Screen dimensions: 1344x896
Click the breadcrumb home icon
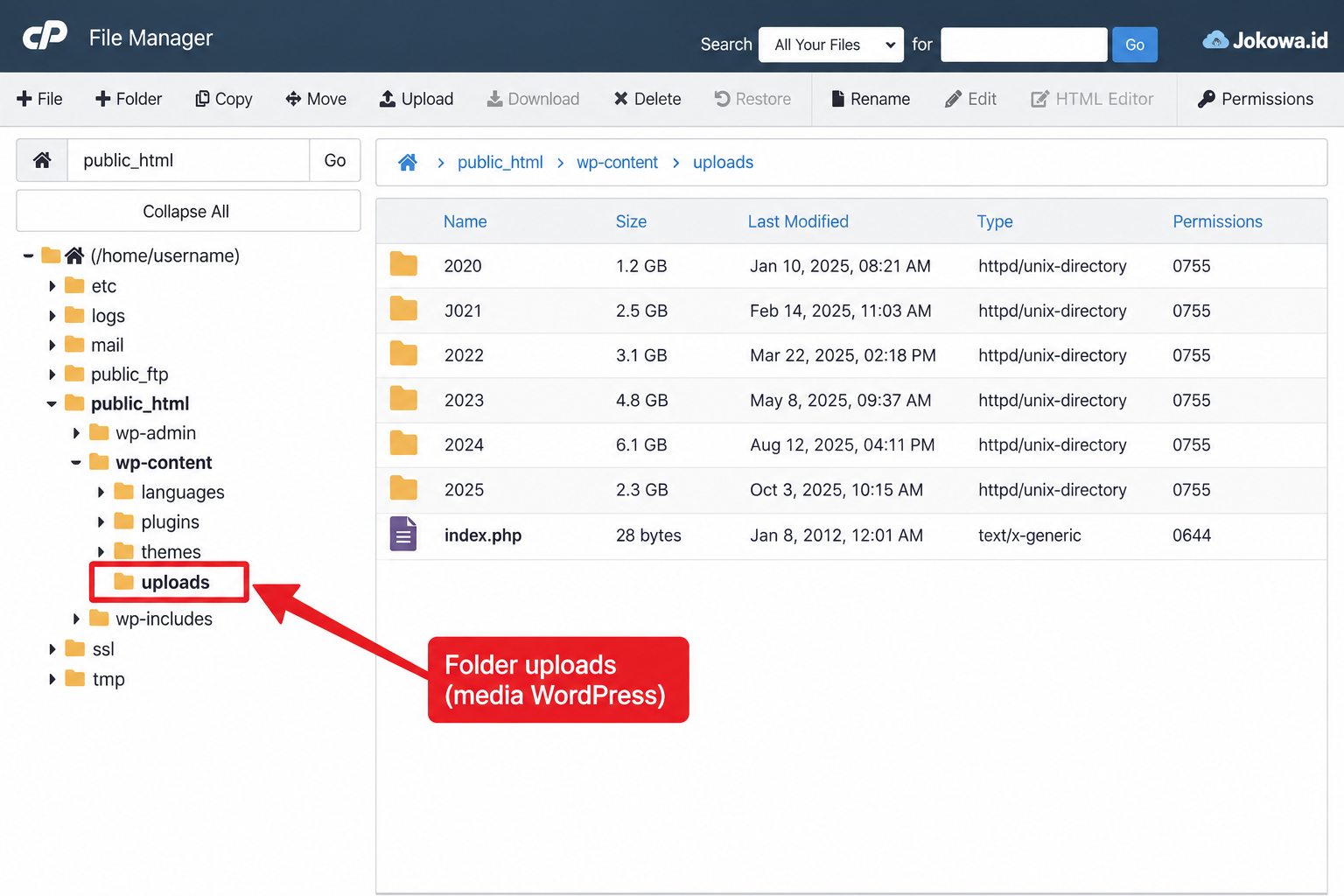click(408, 162)
